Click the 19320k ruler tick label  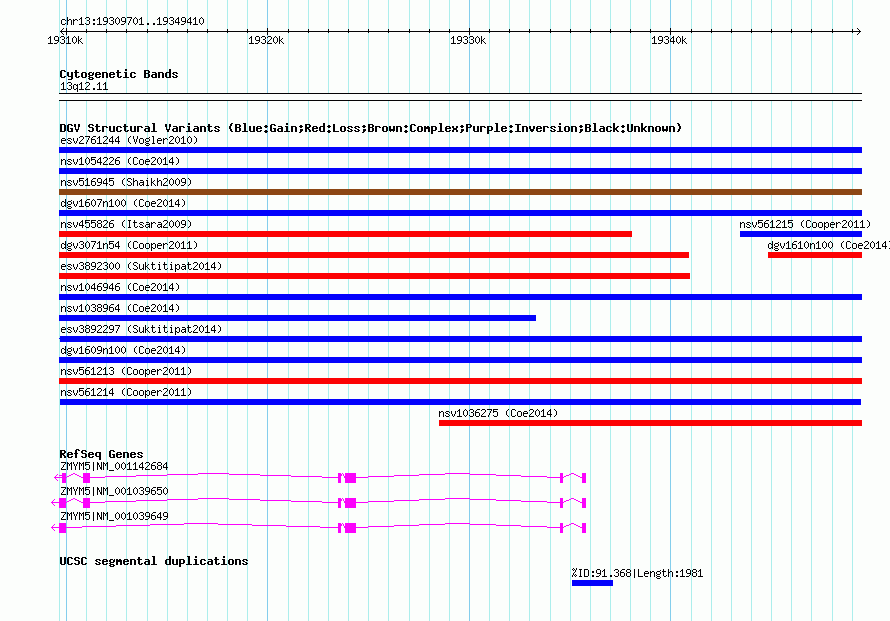pyautogui.click(x=266, y=40)
